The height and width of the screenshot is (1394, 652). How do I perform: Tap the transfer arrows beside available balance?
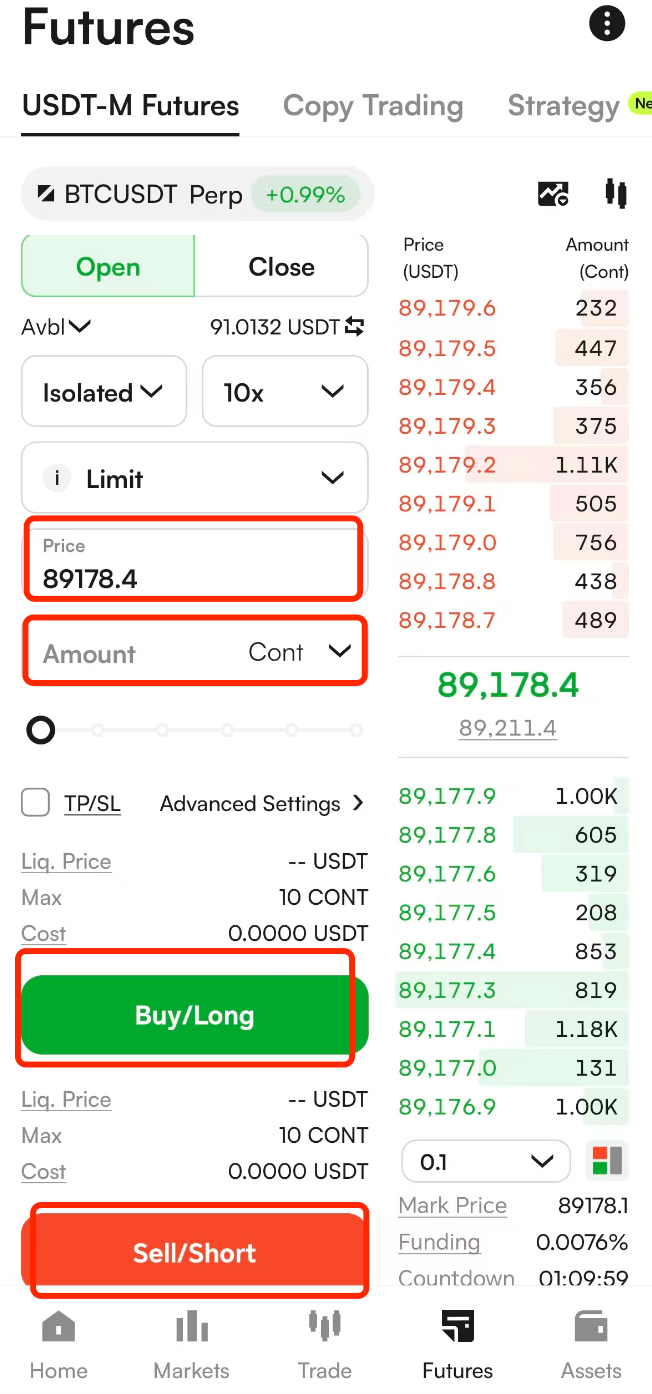tap(355, 327)
